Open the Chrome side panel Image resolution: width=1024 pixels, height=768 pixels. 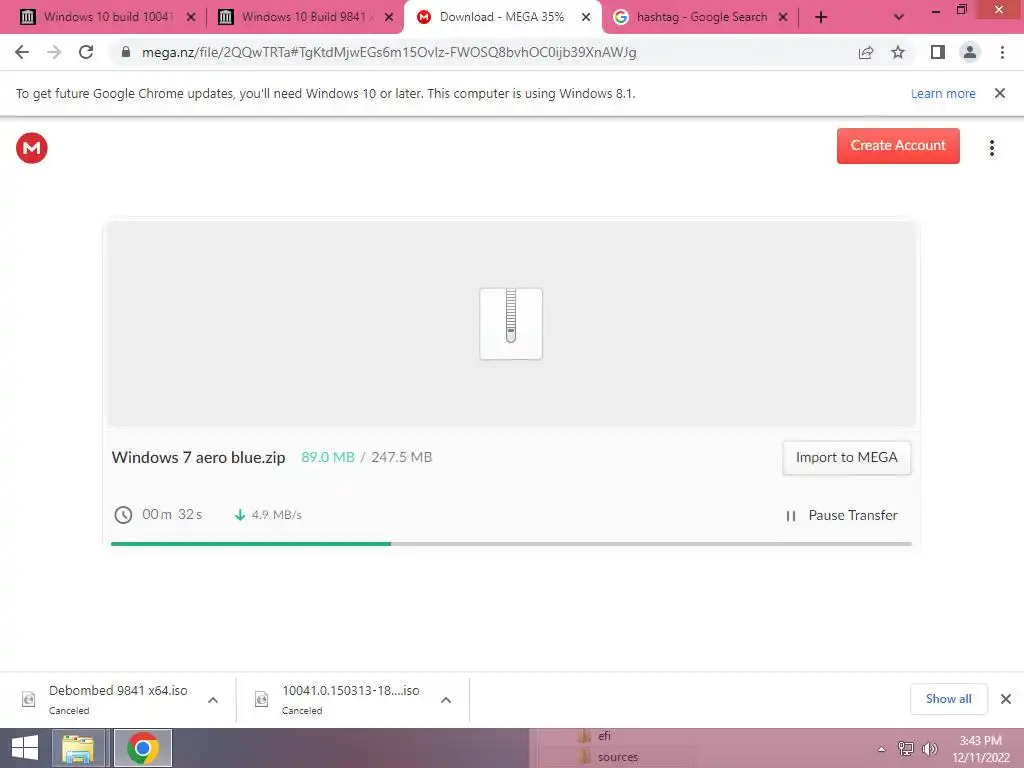pyautogui.click(x=938, y=52)
